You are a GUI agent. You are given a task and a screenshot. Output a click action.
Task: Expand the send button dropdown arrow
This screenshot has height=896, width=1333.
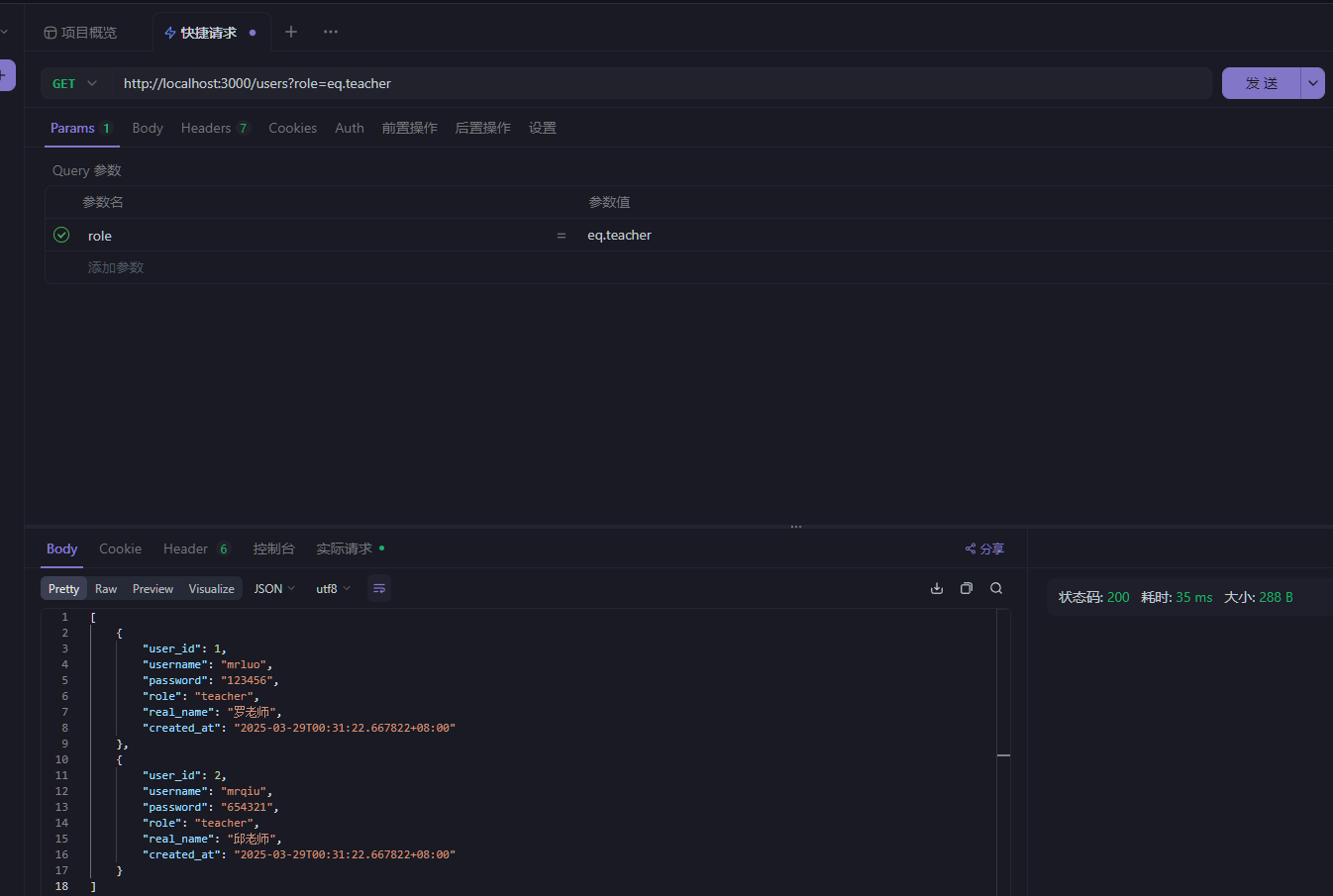(1312, 83)
